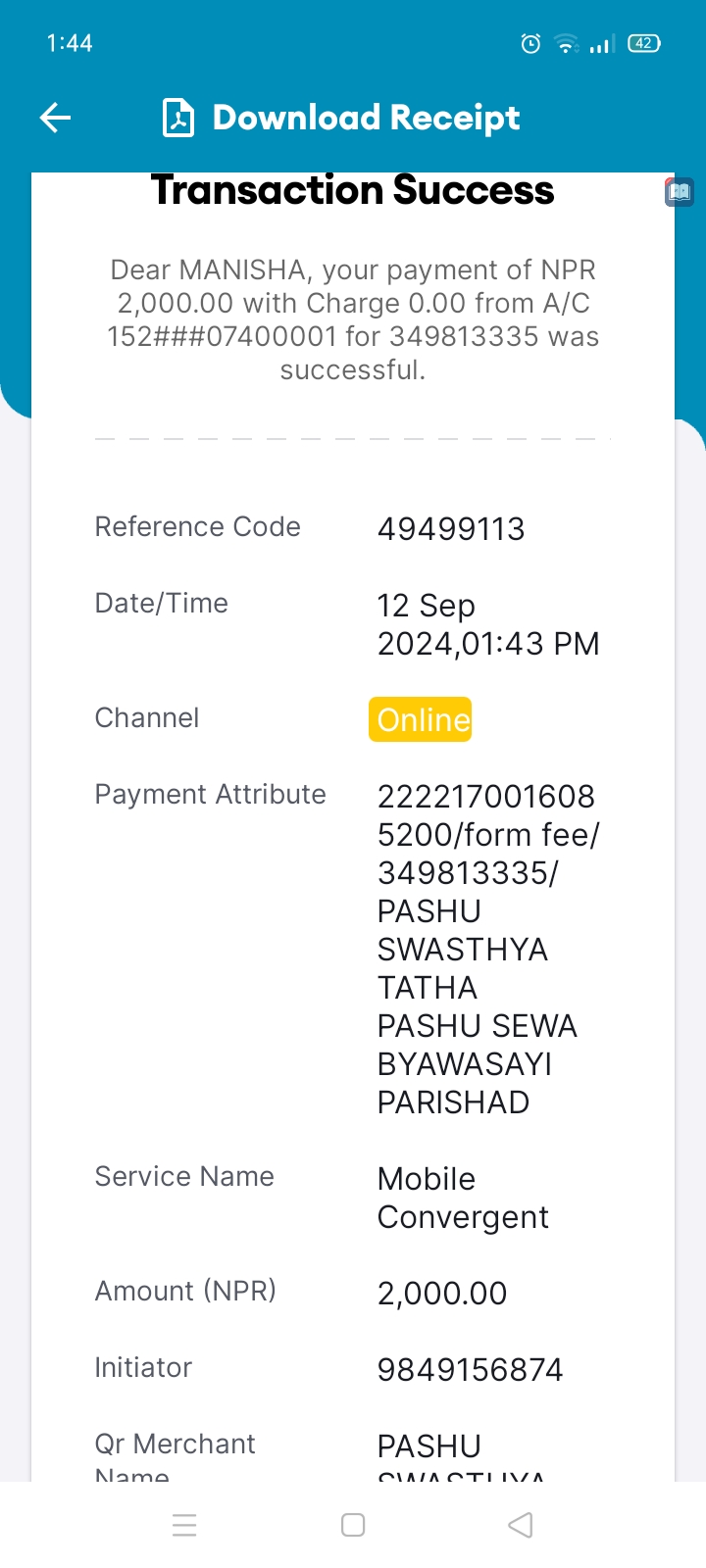Screen dimensions: 706x1568
Task: Tap the amount value 2,000.00
Action: [x=442, y=1294]
